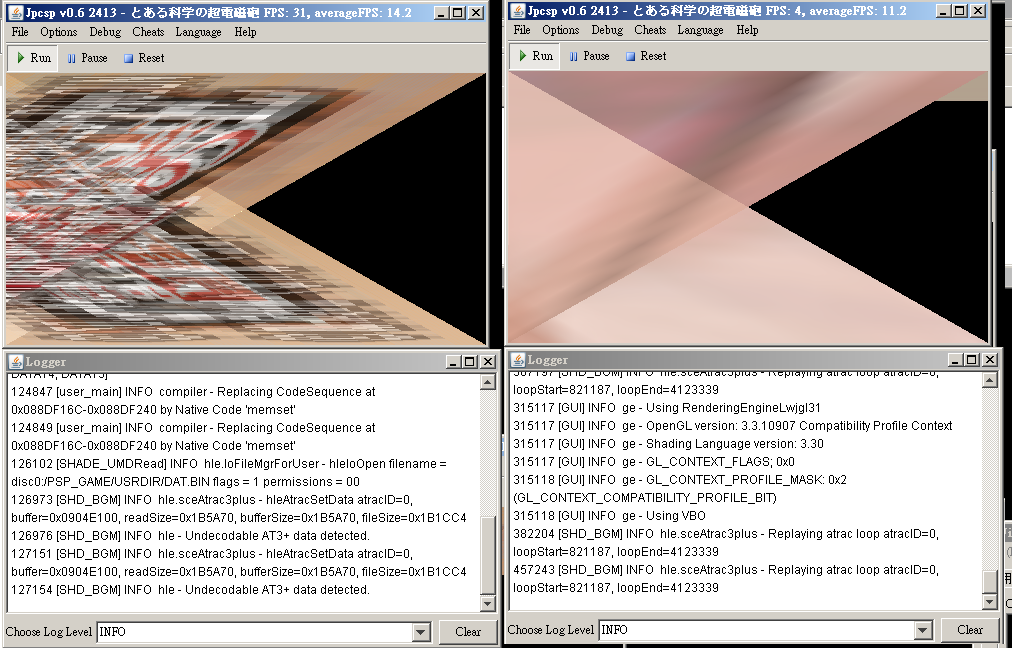Open Help menu in left Jpcsp window
The width and height of the screenshot is (1012, 648).
tap(245, 32)
